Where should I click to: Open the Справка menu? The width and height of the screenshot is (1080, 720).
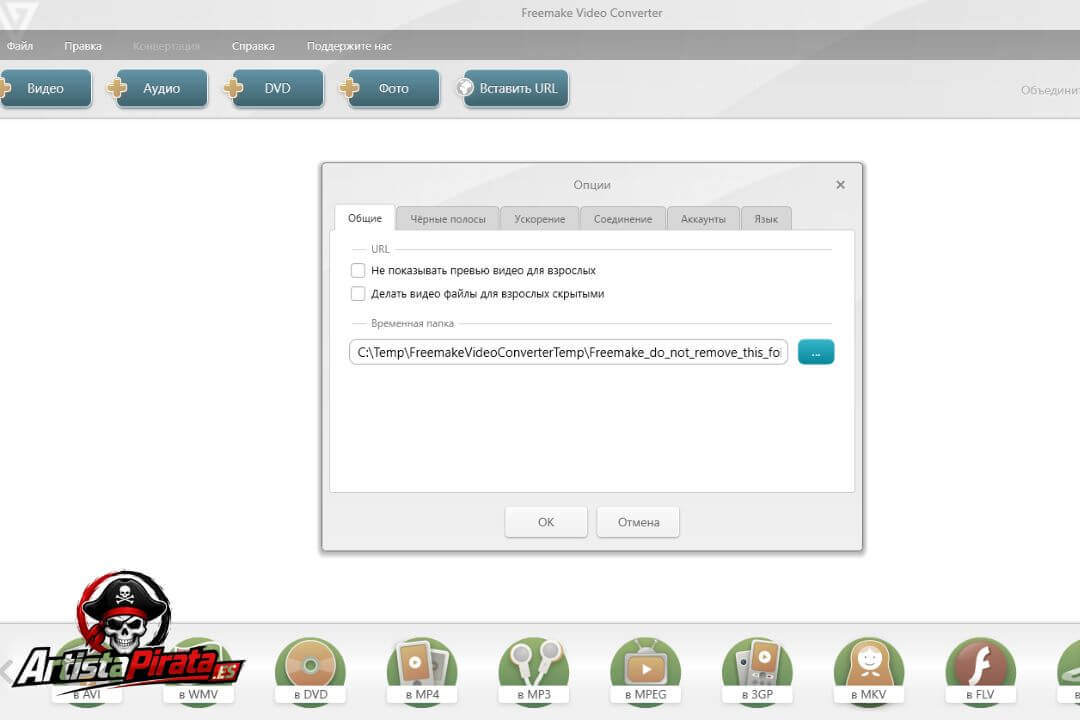253,46
